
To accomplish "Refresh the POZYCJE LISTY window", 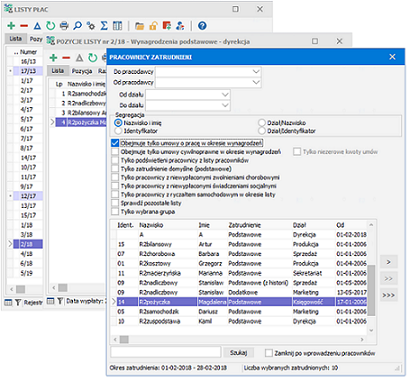I will click(93, 58).
